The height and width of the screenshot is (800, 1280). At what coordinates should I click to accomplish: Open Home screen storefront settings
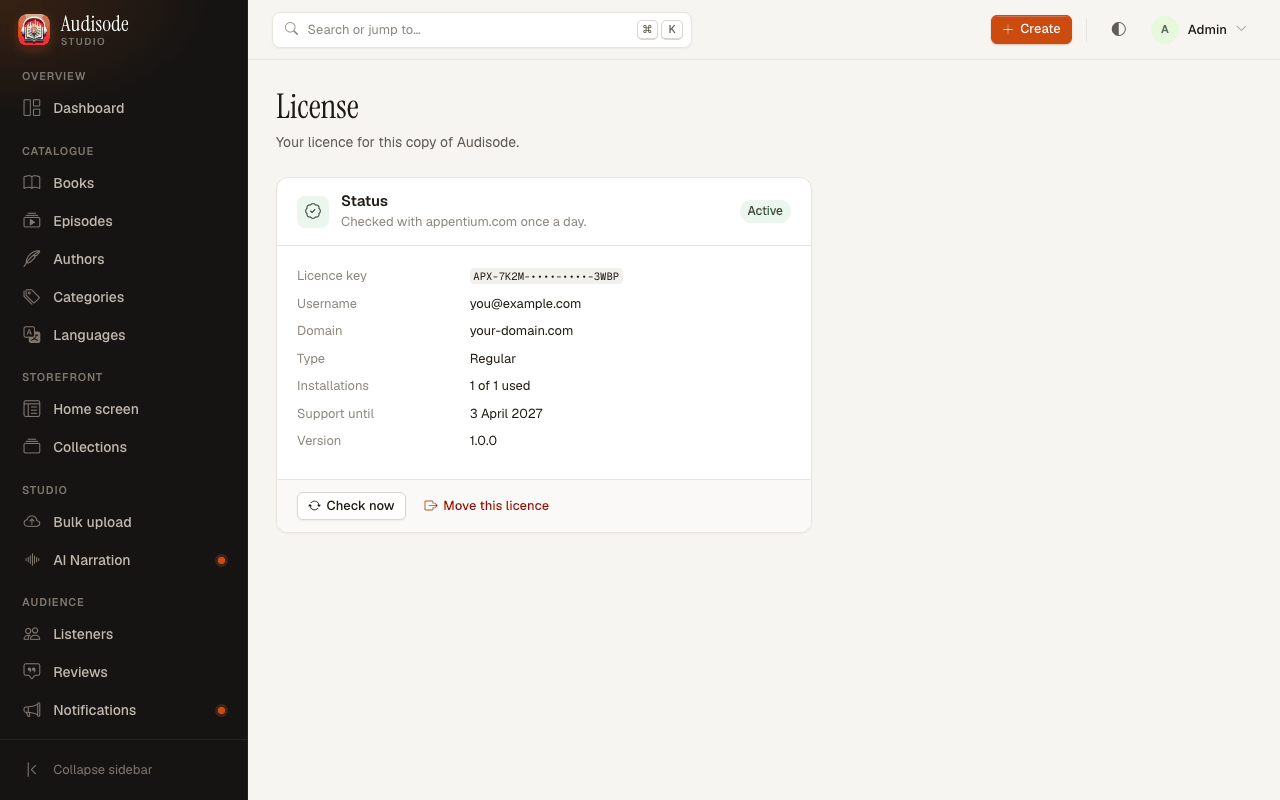click(x=124, y=409)
